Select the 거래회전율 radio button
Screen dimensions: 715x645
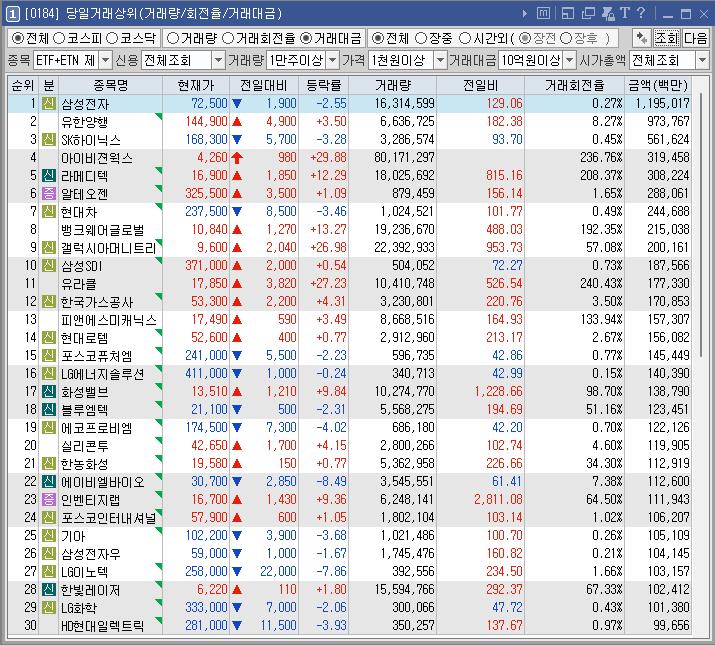(228, 38)
